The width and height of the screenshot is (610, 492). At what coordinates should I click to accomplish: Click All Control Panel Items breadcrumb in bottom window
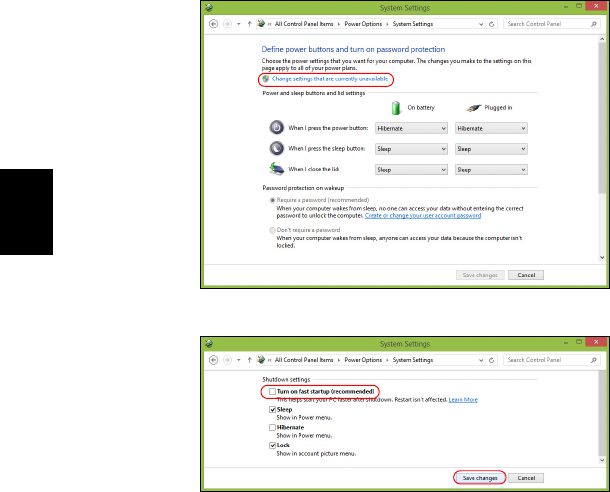click(304, 360)
